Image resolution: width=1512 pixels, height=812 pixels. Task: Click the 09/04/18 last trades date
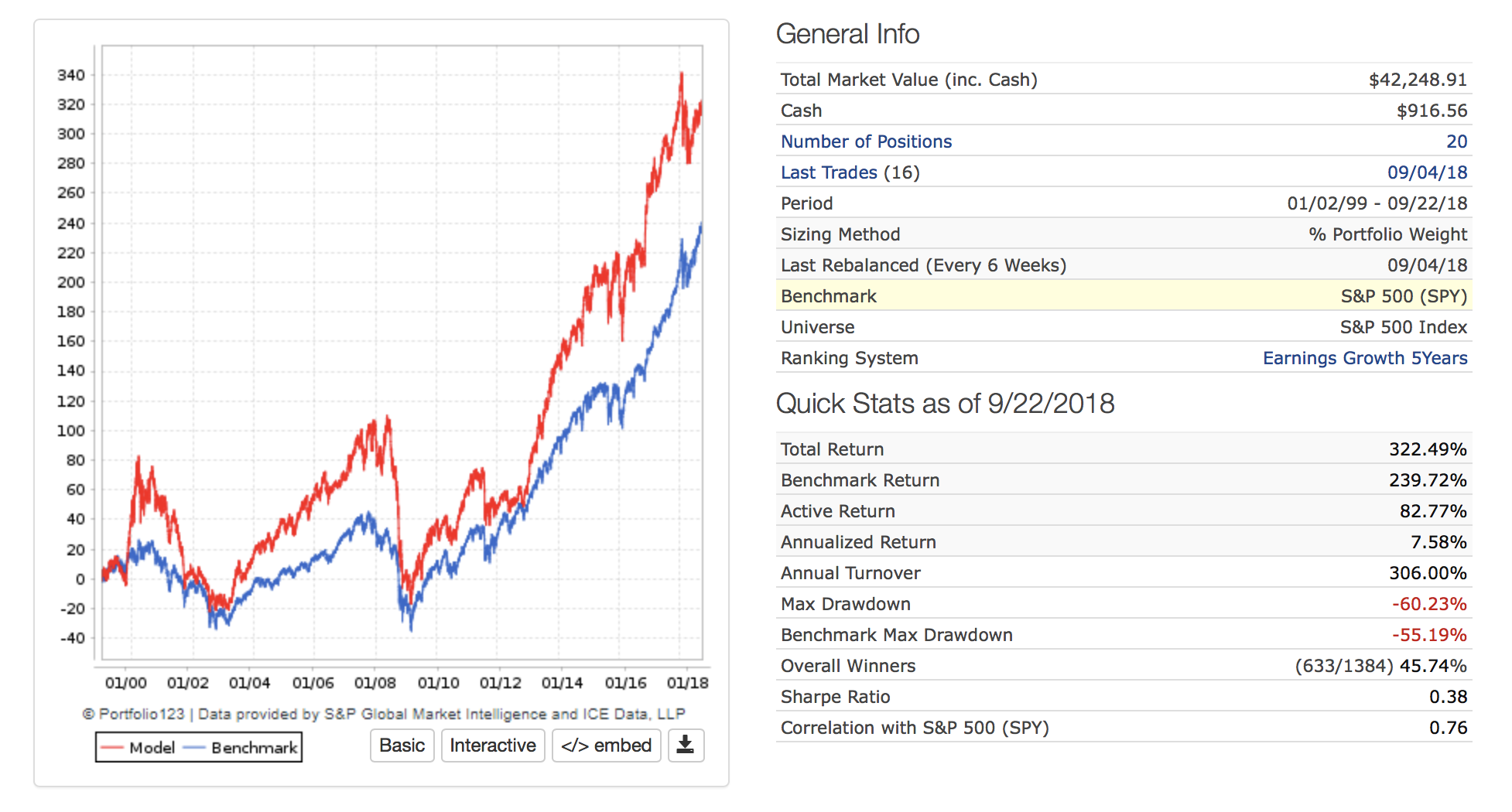point(1427,172)
